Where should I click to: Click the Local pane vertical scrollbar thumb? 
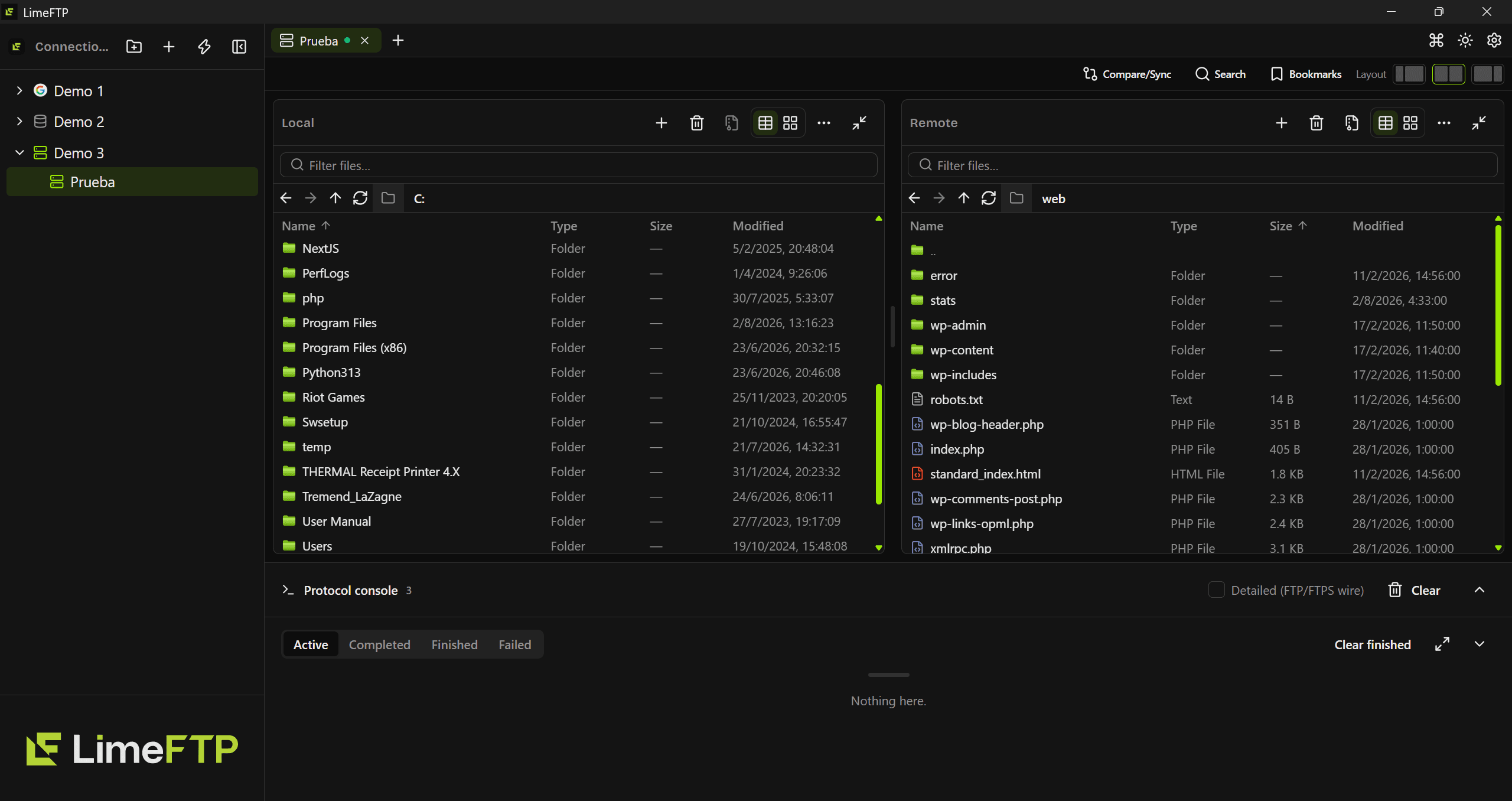pos(879,444)
